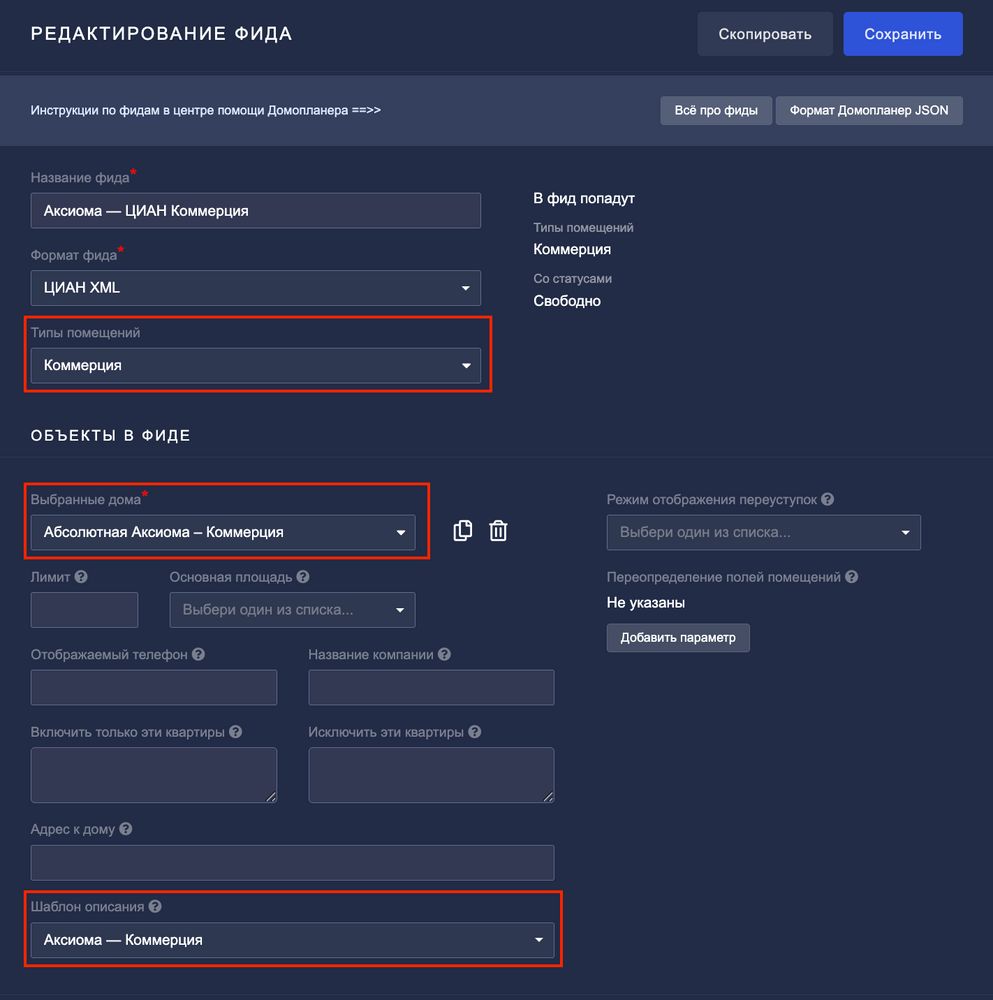Click help icon beside Название компании
The width and height of the screenshot is (993, 1000).
[x=444, y=655]
